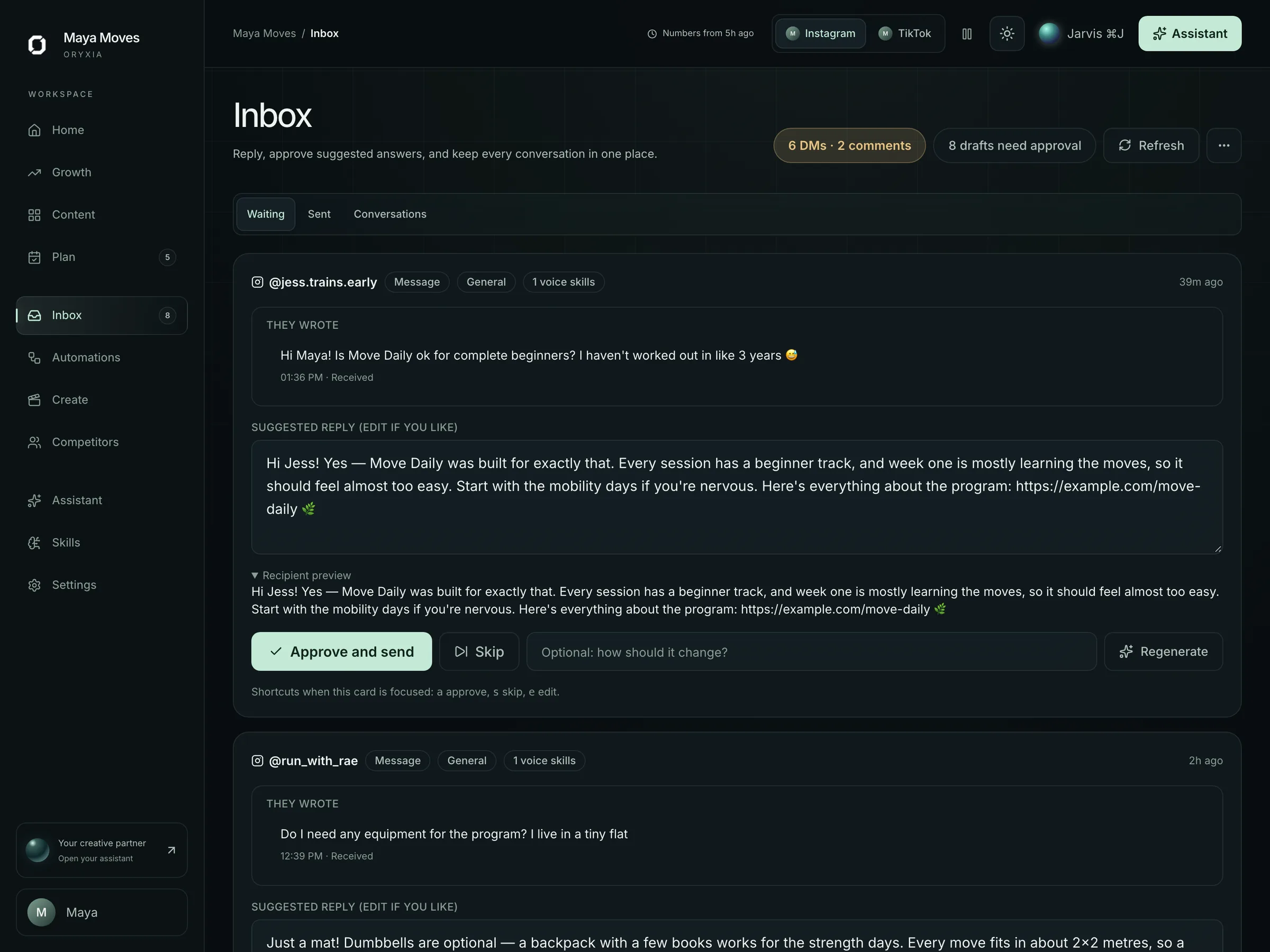Viewport: 1270px width, 952px height.
Task: Switch to the Sent tab
Action: tap(319, 214)
